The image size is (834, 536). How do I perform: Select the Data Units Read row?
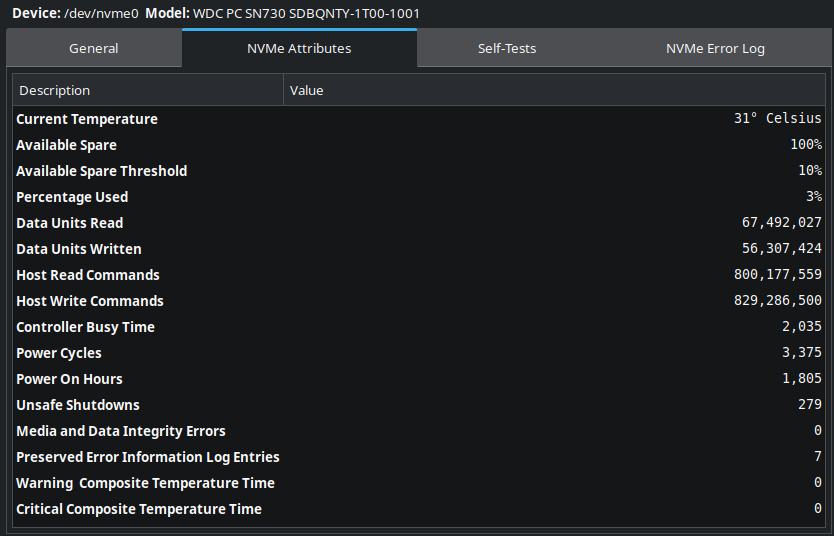pyautogui.click(x=70, y=223)
